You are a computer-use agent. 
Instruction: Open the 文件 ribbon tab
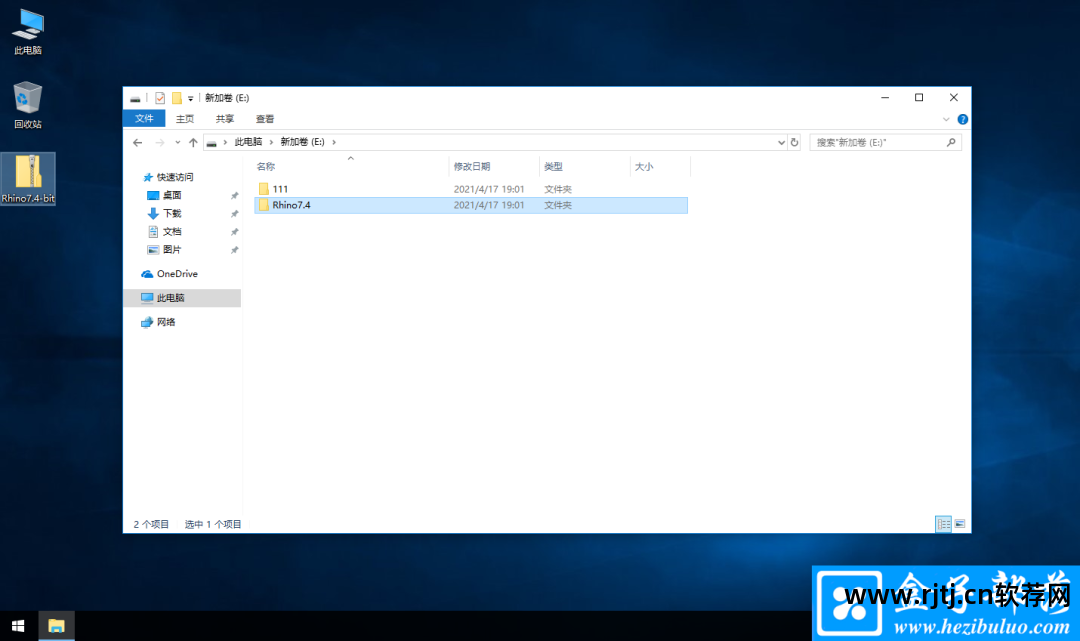[x=144, y=118]
